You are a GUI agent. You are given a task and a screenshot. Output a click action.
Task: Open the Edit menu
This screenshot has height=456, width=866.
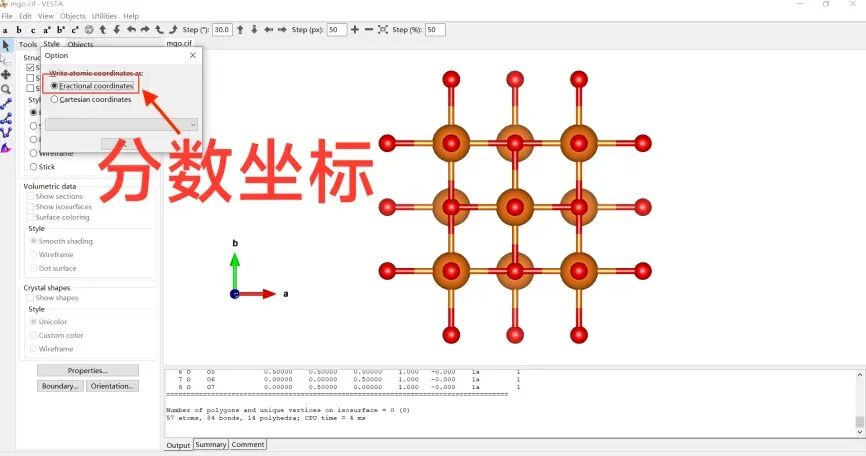coord(25,16)
